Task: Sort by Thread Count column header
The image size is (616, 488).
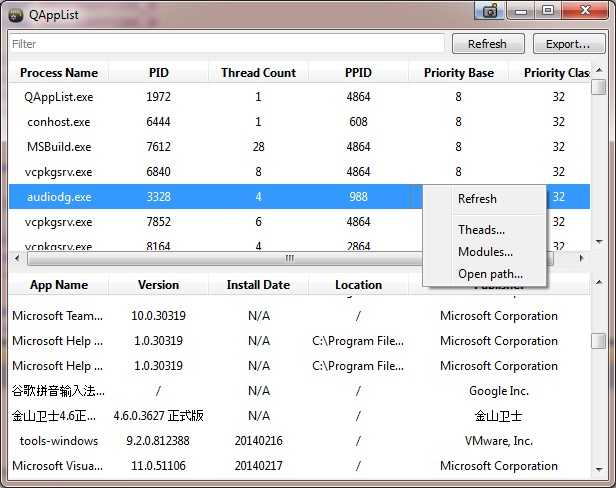Action: 258,73
